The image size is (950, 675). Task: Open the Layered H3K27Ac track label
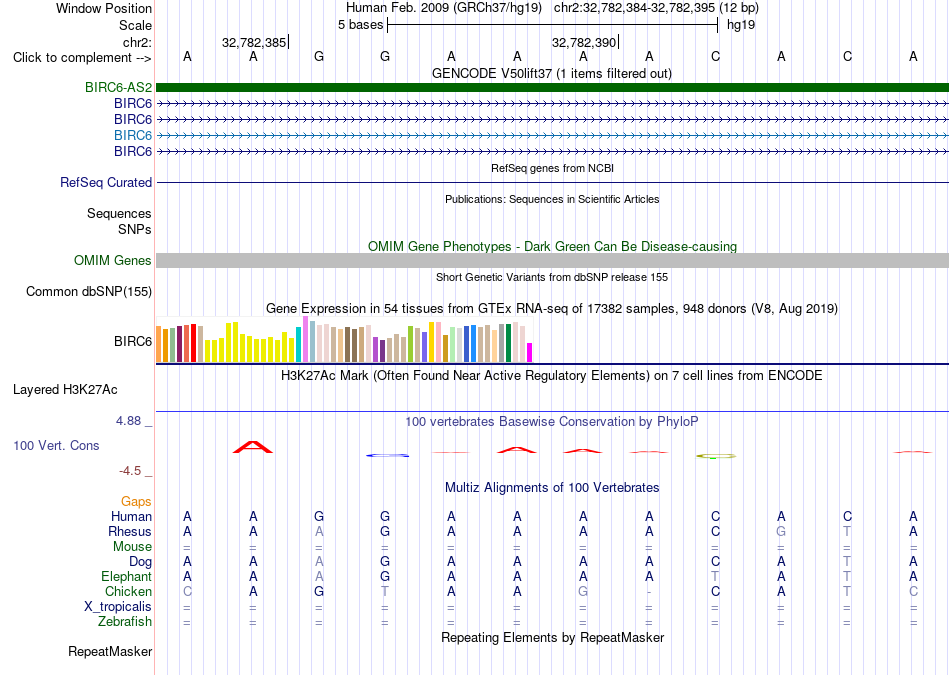[x=65, y=390]
